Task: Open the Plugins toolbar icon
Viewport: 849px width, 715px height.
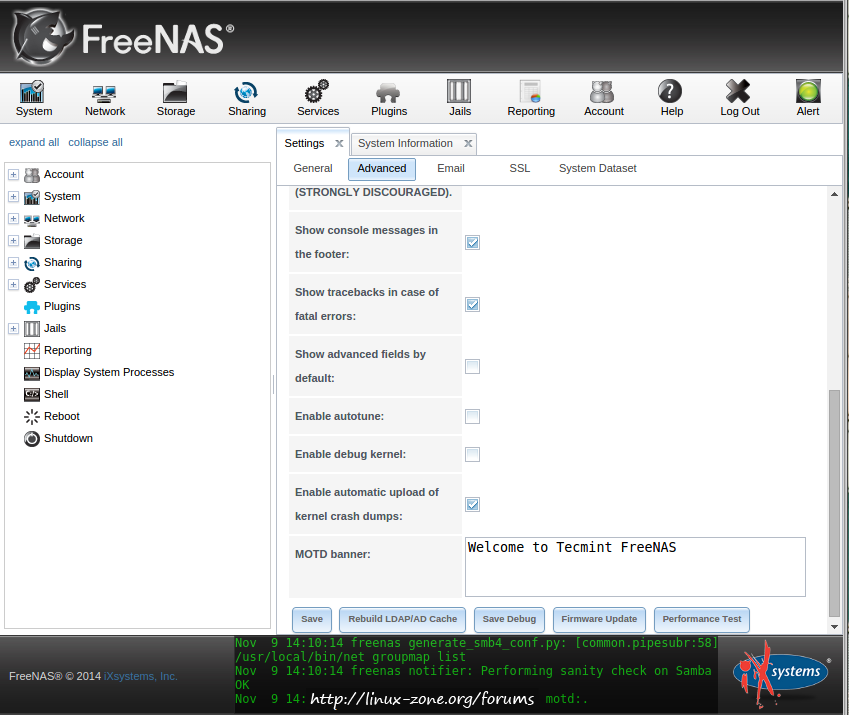Action: 389,98
